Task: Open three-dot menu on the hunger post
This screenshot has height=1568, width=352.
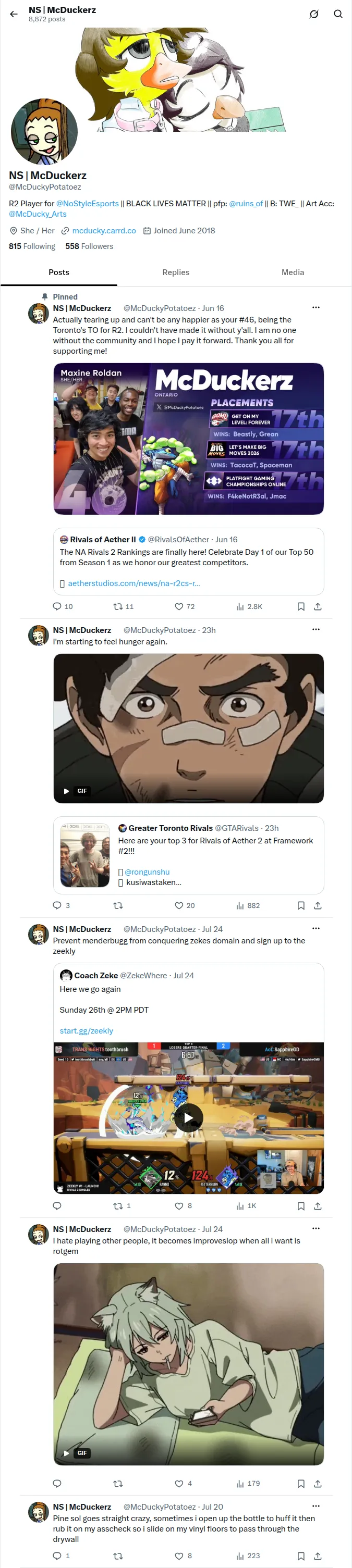Action: (x=316, y=629)
